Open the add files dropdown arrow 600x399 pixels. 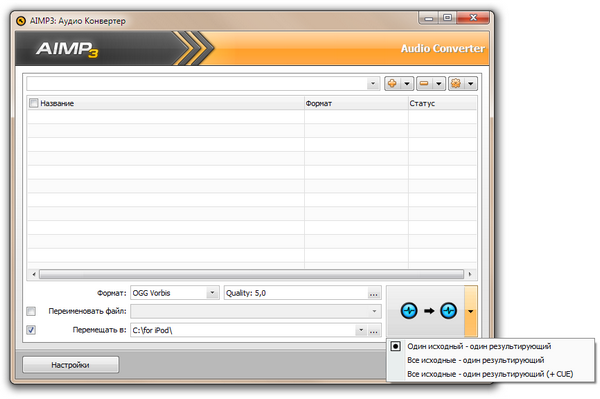(407, 83)
